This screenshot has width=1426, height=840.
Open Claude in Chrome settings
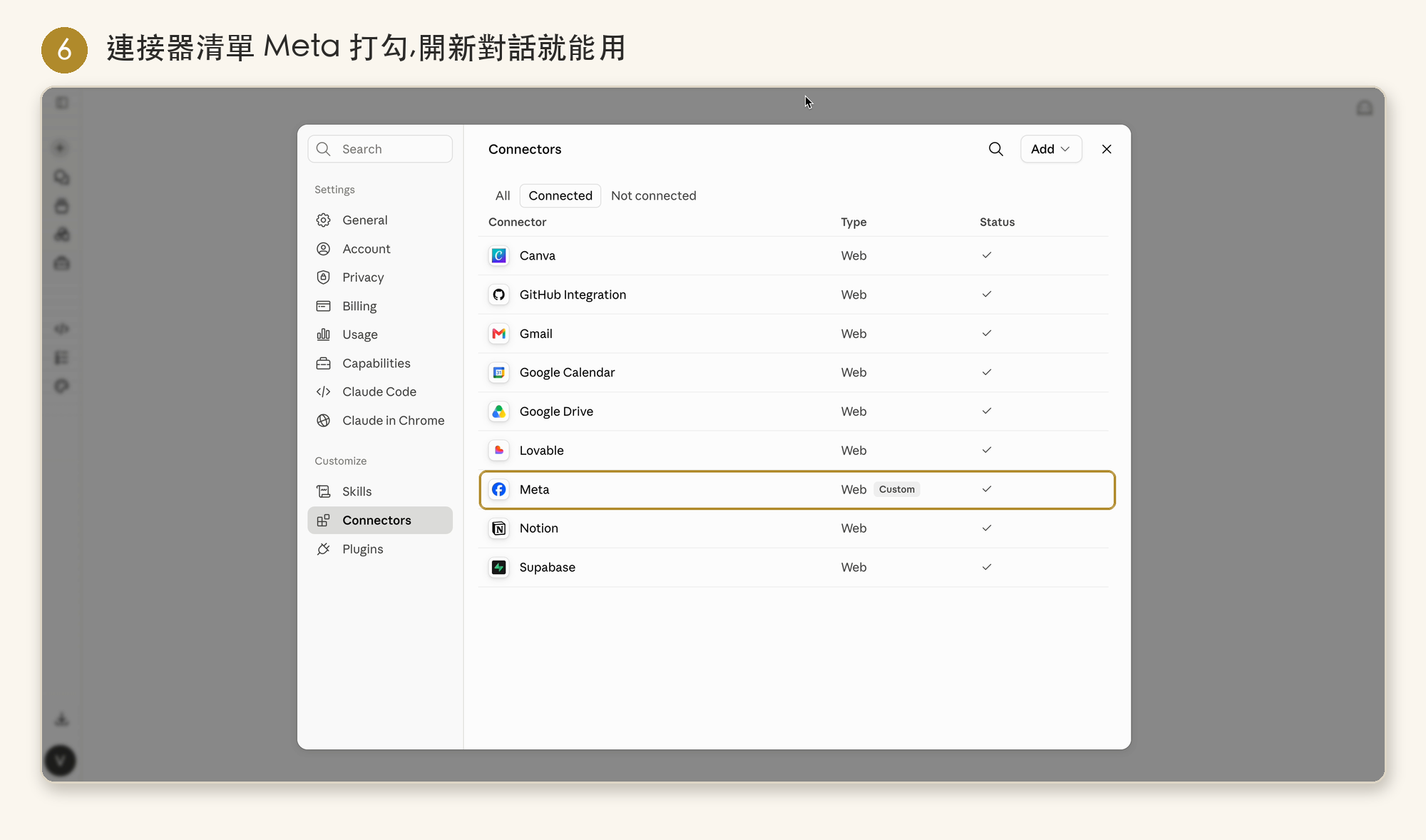(x=380, y=421)
